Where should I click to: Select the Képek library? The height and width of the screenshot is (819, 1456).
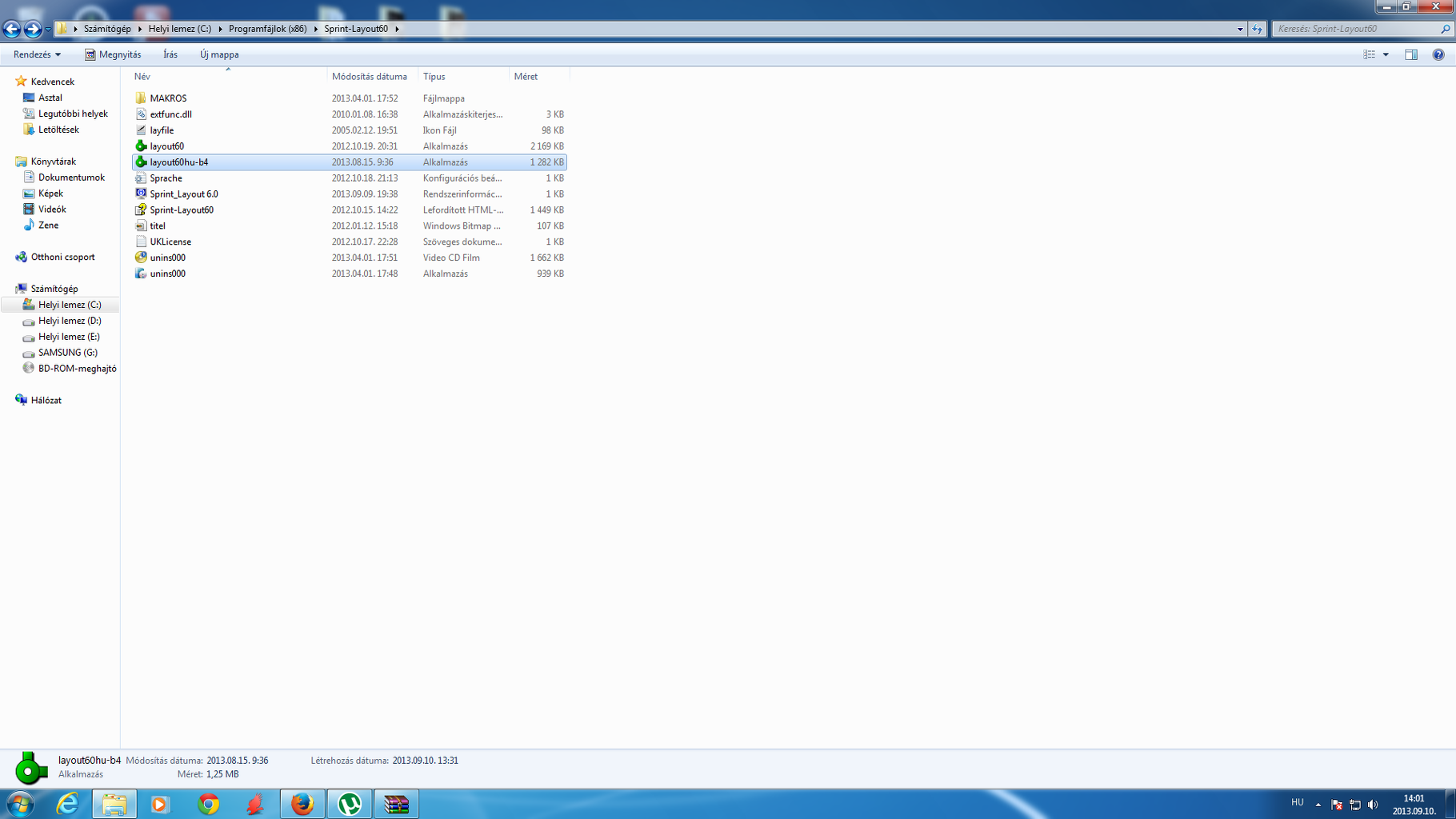tap(50, 194)
